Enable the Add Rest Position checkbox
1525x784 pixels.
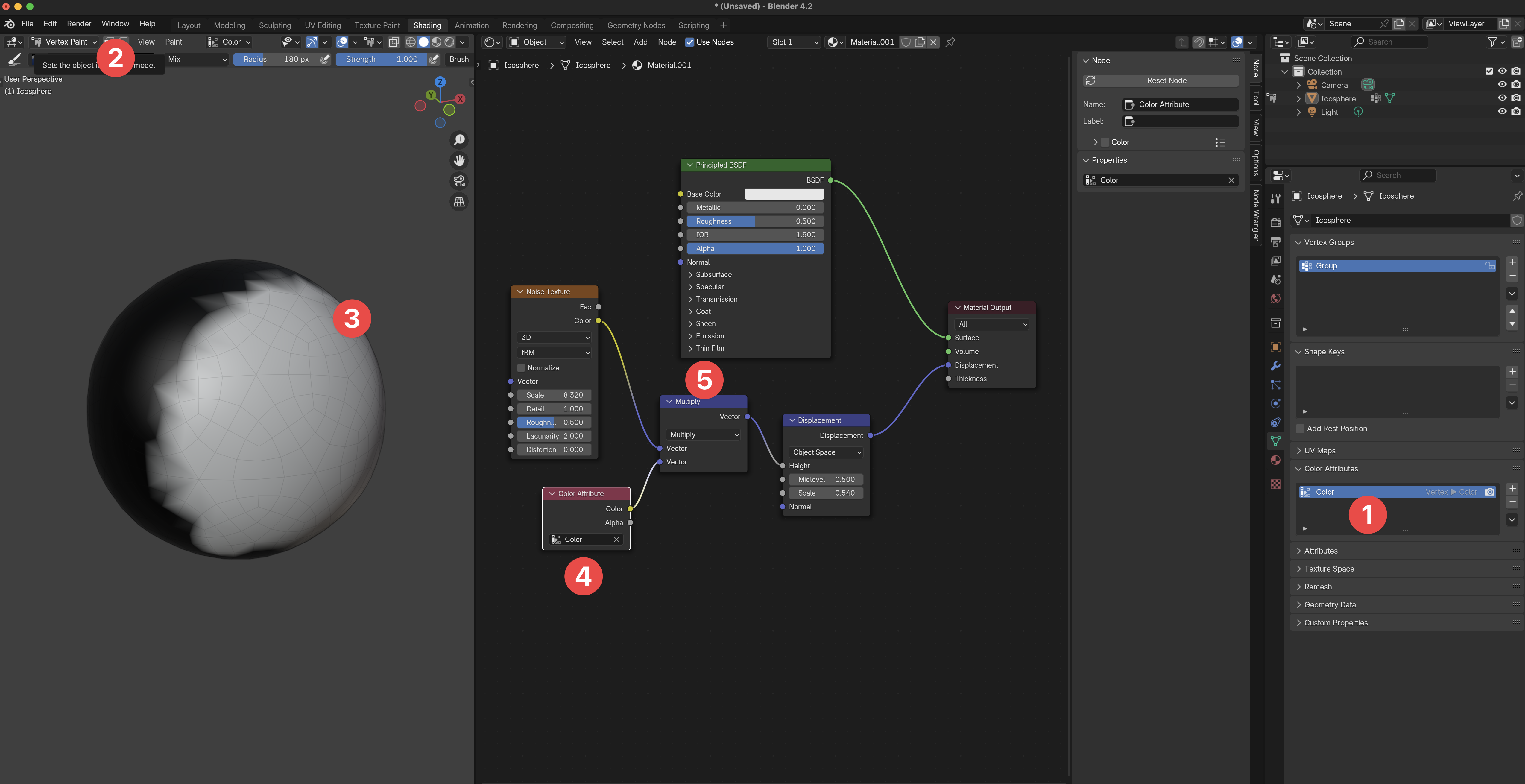coord(1300,428)
